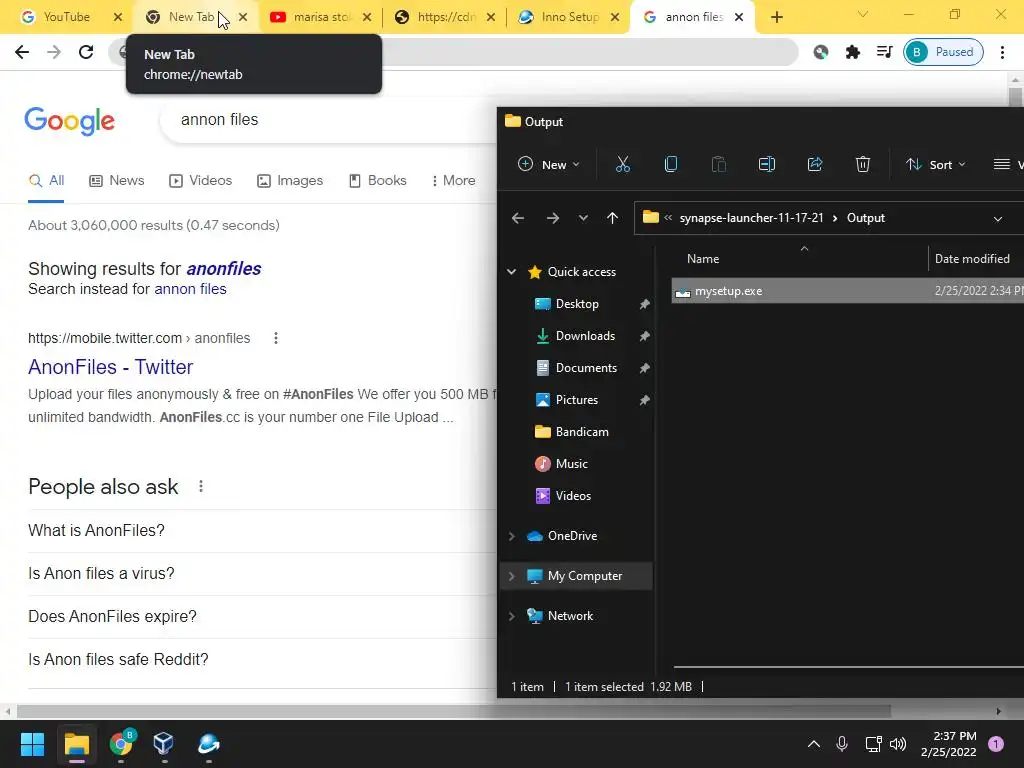The image size is (1024, 768).
Task: Open Chrome media controls icon
Action: pos(885,52)
